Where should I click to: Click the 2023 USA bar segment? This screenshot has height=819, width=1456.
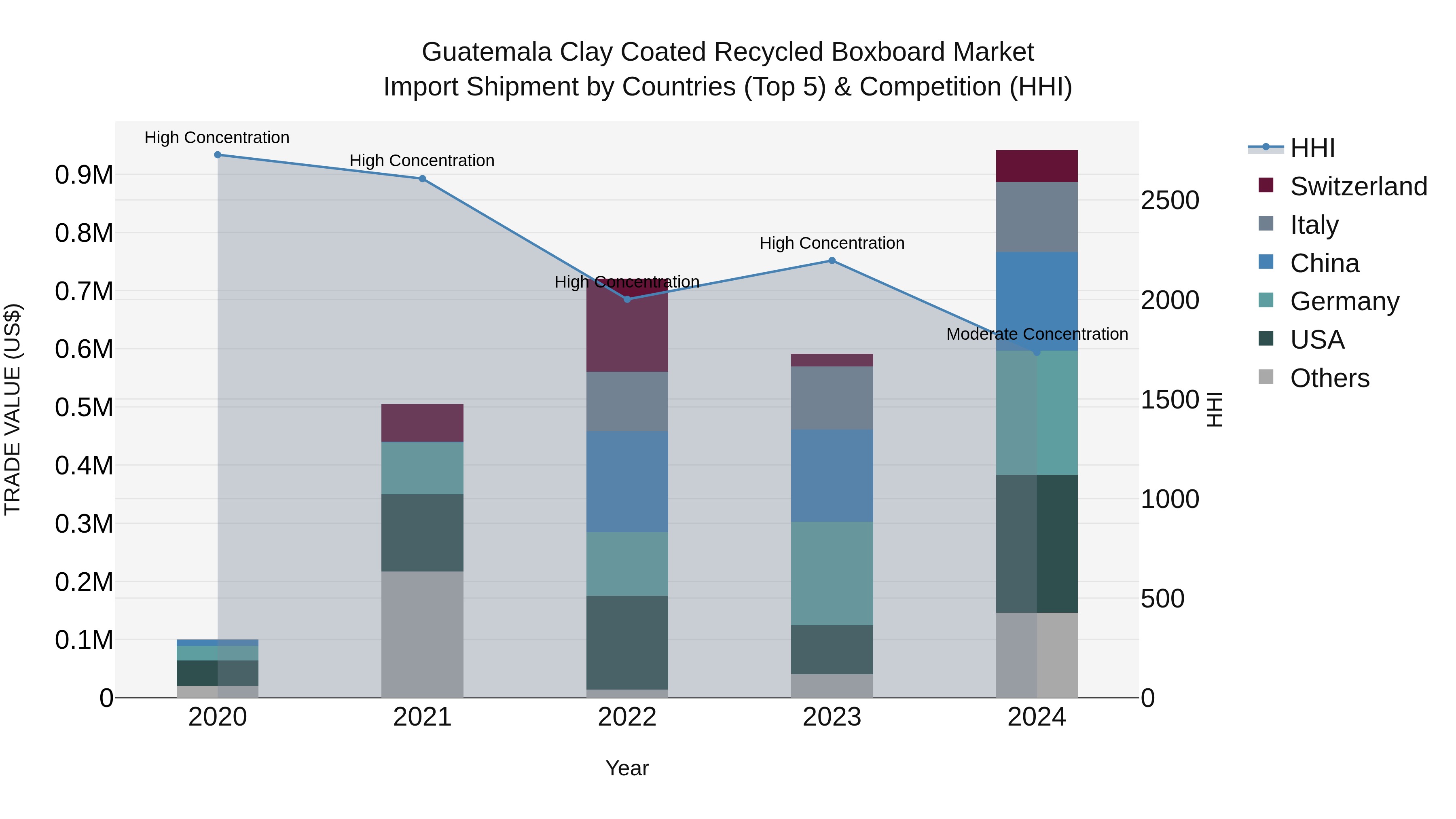click(832, 650)
